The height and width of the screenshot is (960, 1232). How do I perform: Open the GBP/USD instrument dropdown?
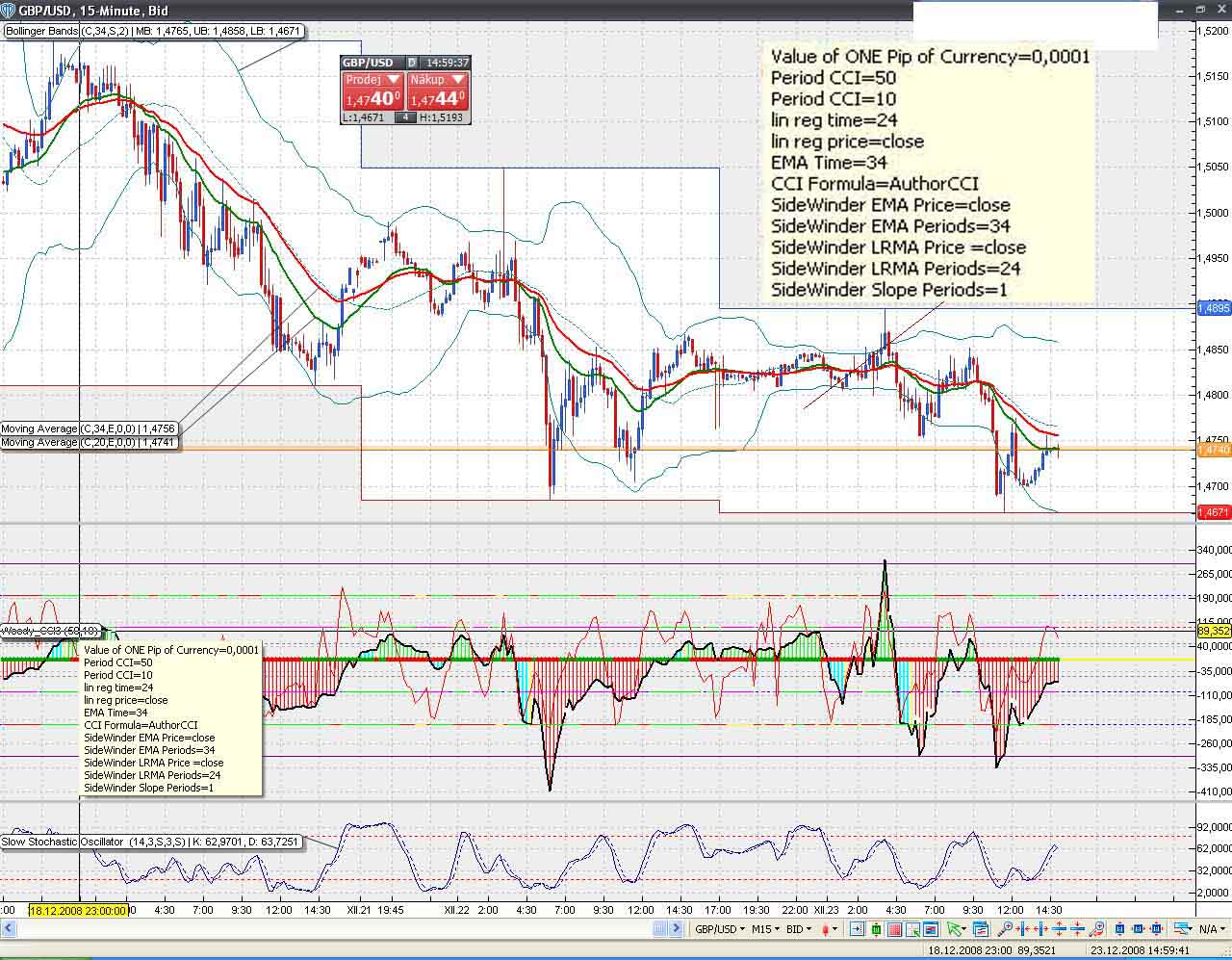point(717,929)
